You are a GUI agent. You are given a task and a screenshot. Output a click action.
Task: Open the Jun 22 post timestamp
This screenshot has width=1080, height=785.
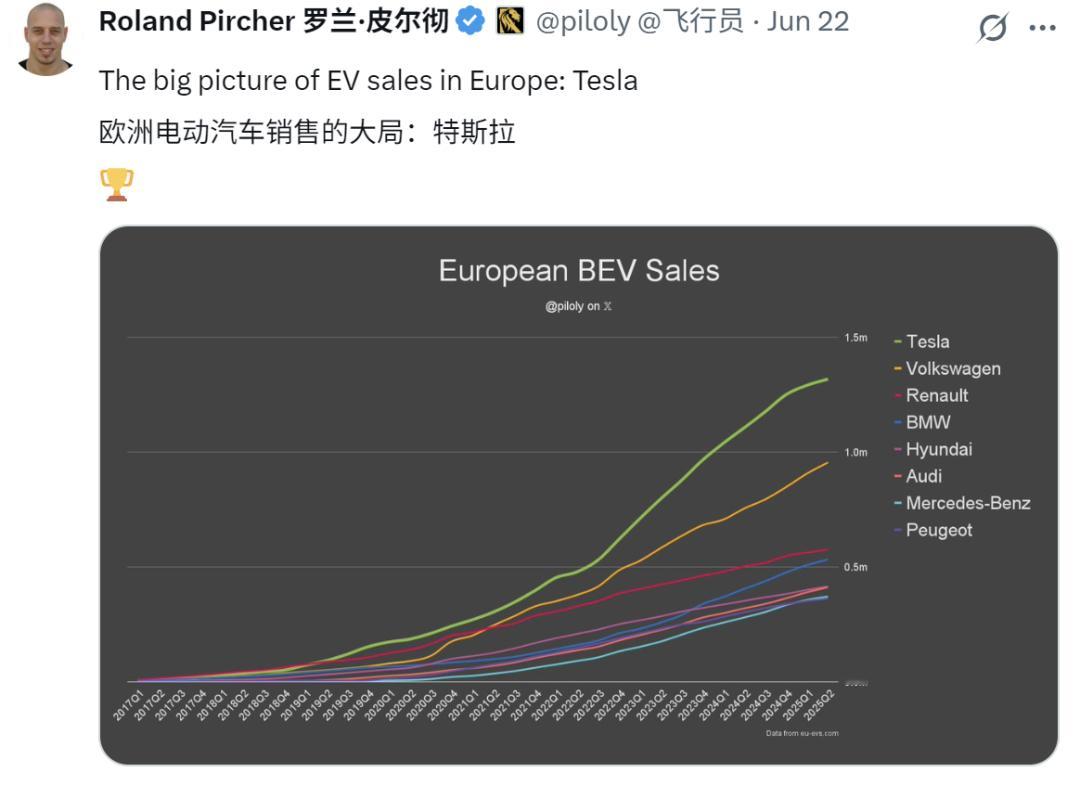tap(808, 21)
